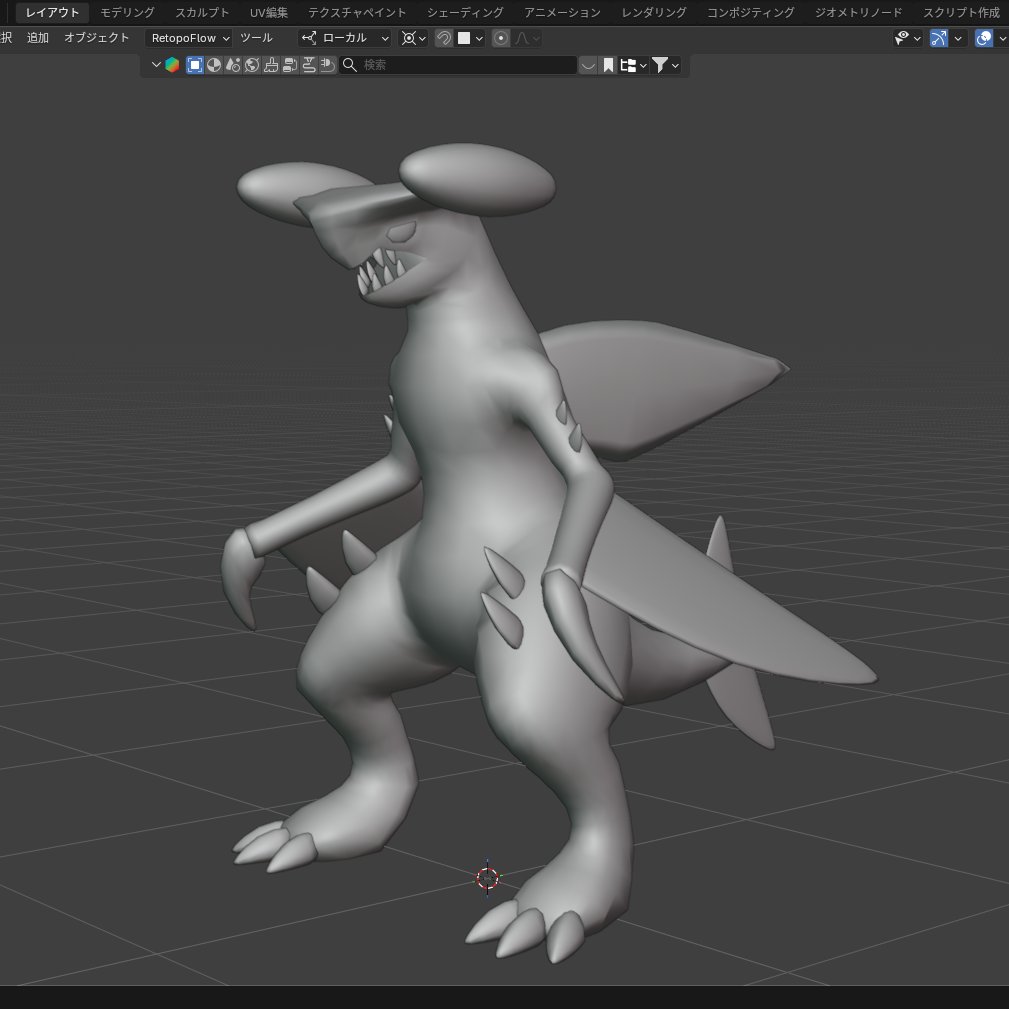Click the 検索 search input field
Screen dimensions: 1009x1009
pyautogui.click(x=458, y=64)
